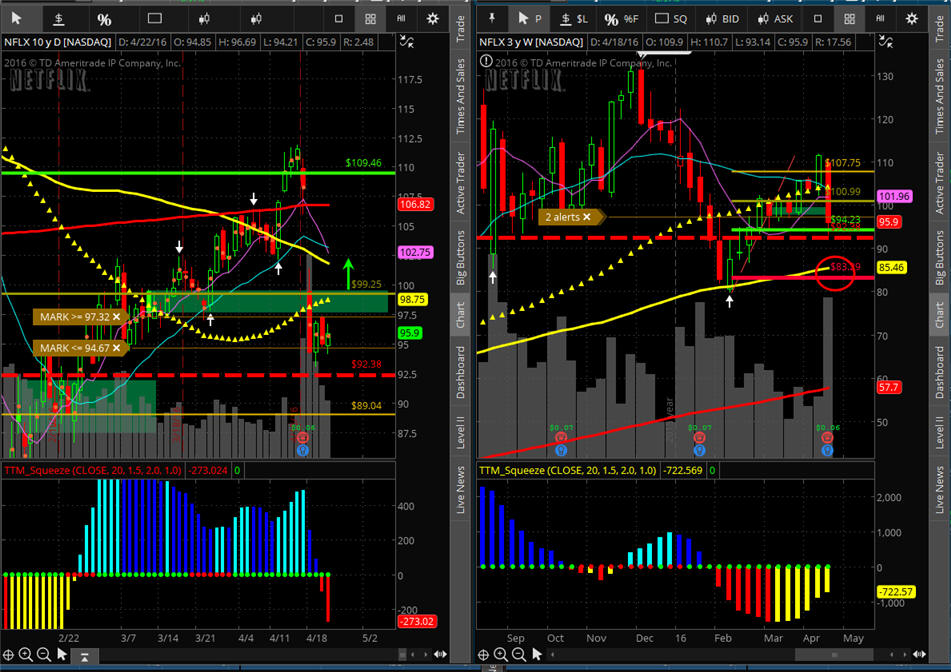Click the dollar price tool in left chart toolbar
The image size is (951, 672).
(59, 19)
